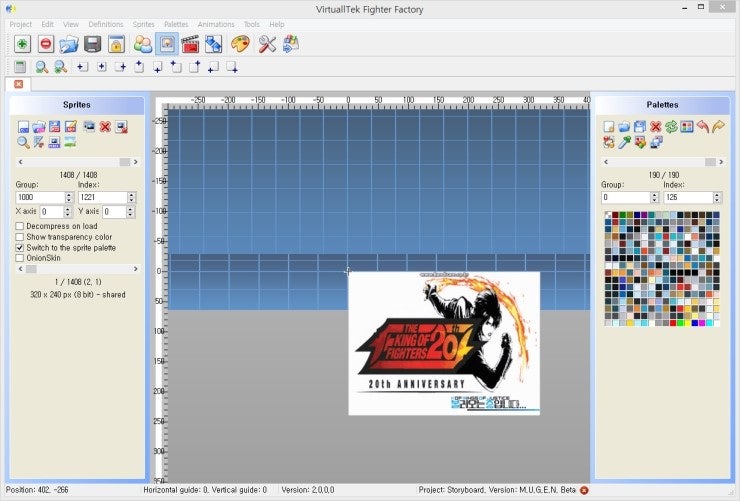
Task: Click new palette icon in Palettes panel
Action: click(609, 126)
